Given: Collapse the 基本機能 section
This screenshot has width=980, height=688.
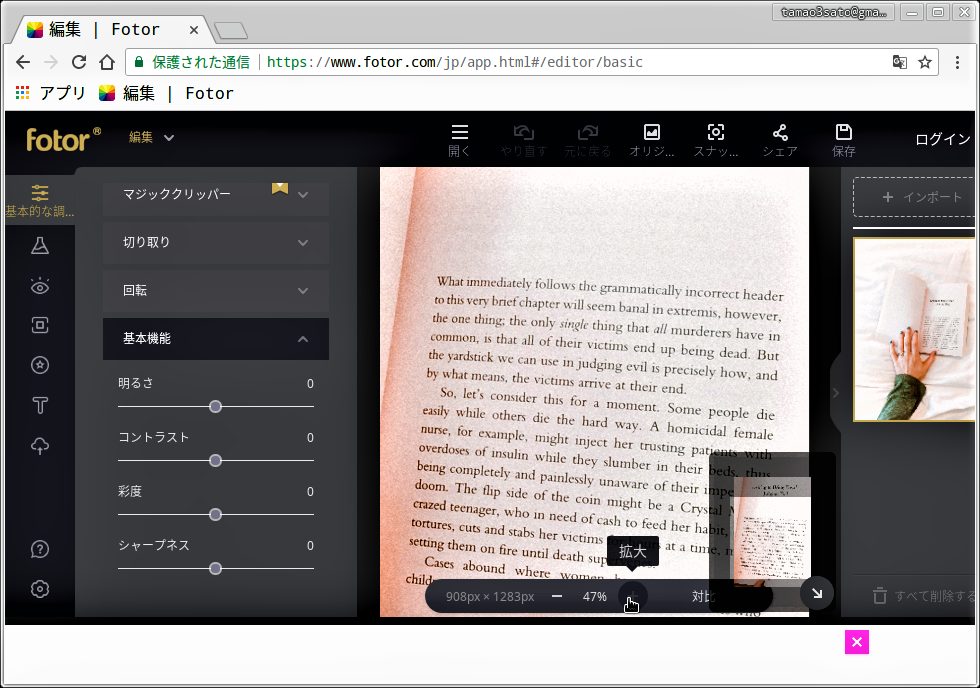Looking at the screenshot, I should [216, 339].
